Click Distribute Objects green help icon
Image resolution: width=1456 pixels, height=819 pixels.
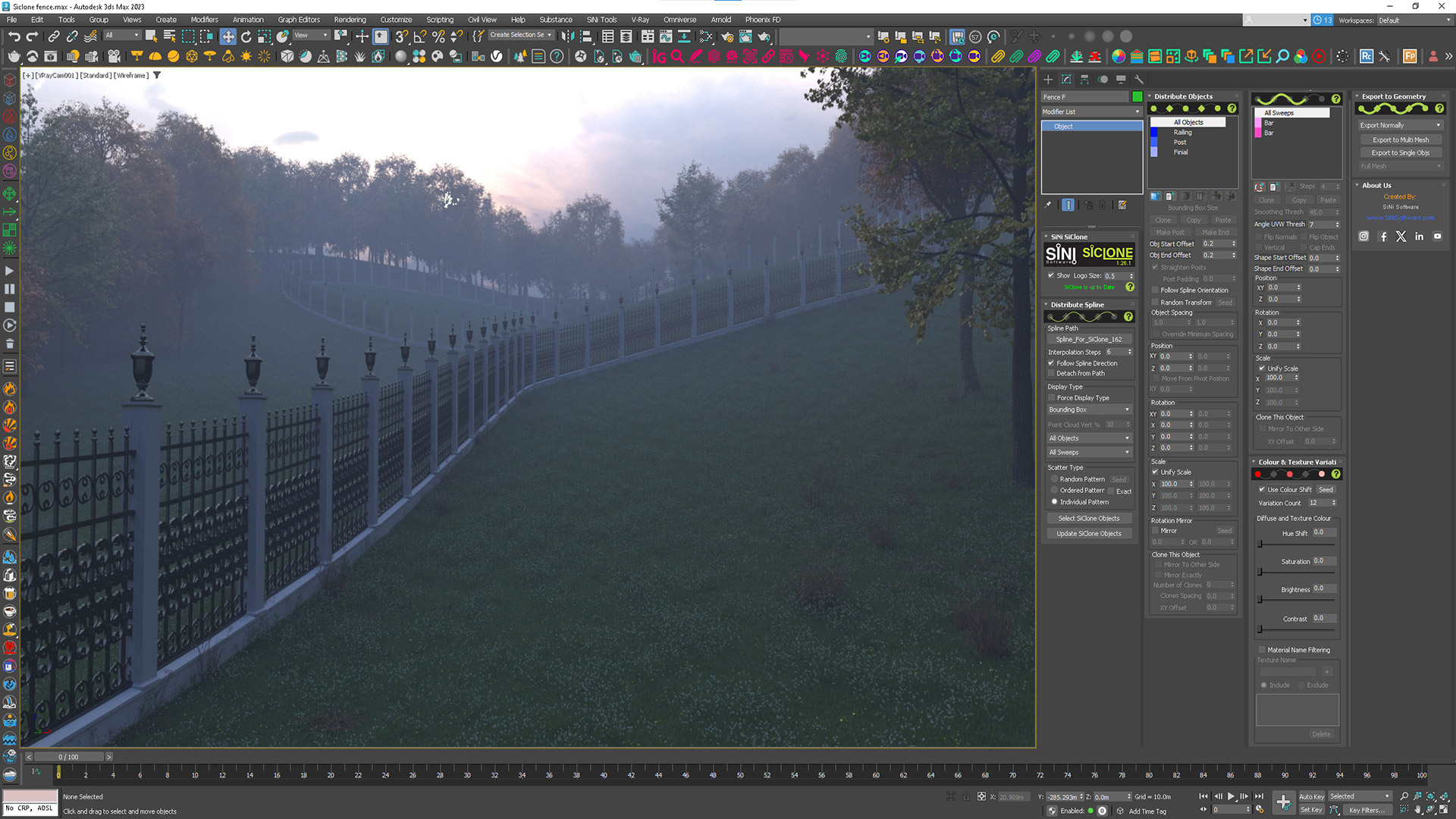coord(1232,108)
